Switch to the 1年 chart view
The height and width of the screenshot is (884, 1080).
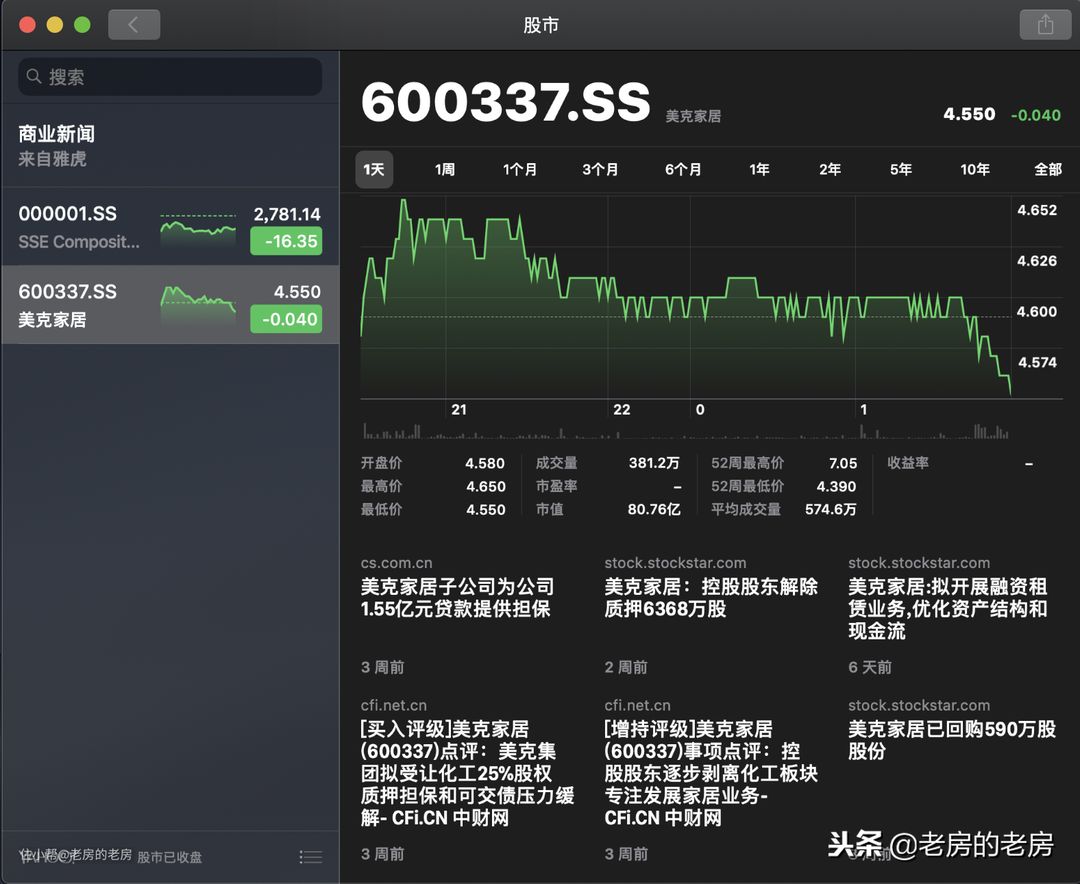point(759,169)
